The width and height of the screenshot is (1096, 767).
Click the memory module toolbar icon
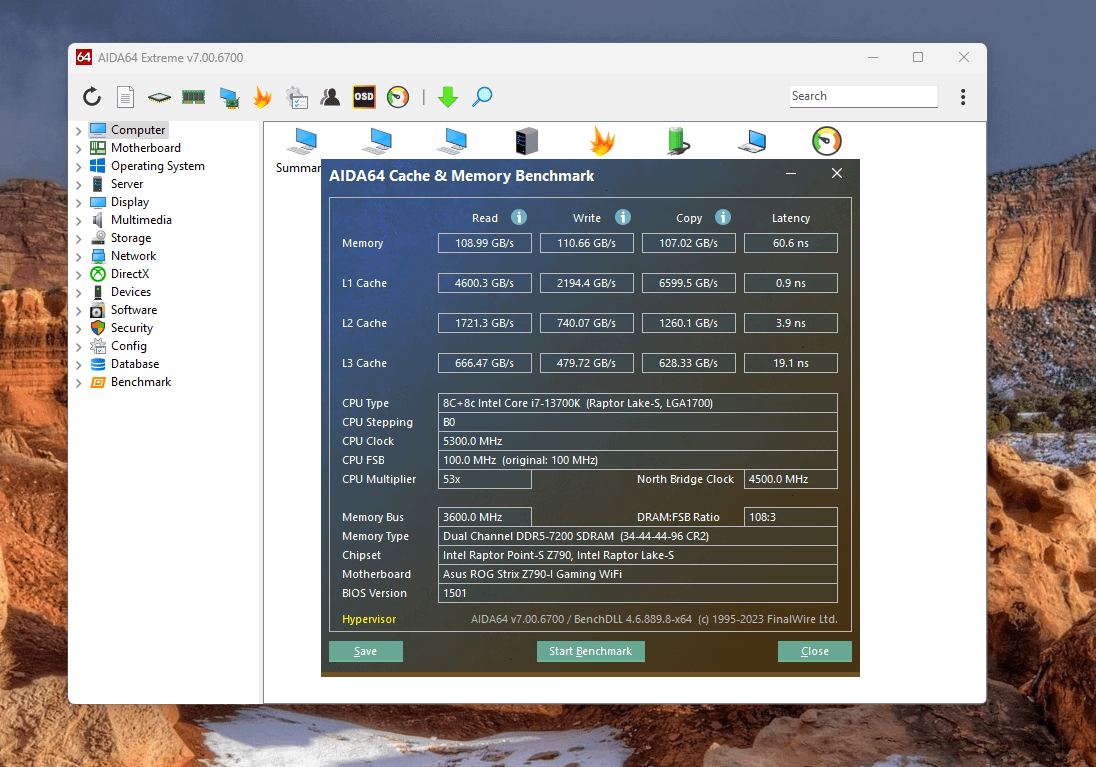click(x=194, y=96)
